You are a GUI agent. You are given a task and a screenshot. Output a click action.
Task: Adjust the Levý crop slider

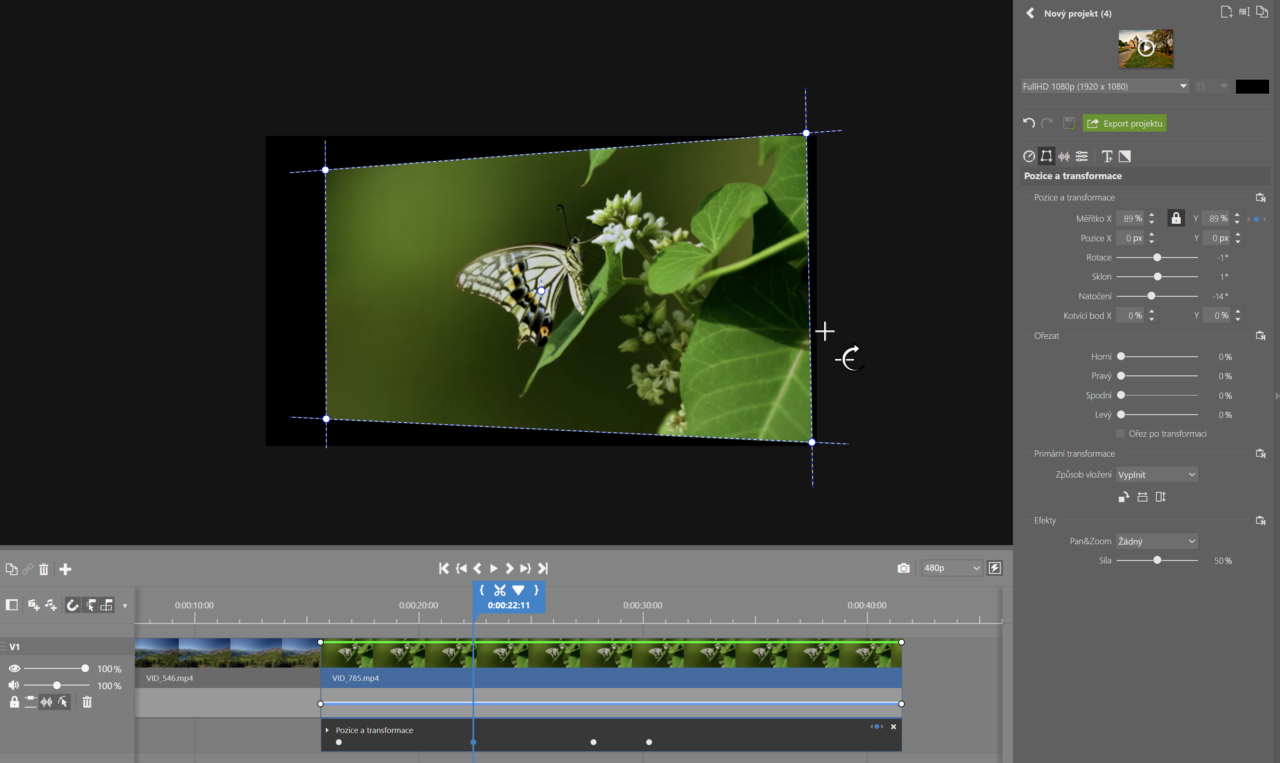click(1157, 414)
